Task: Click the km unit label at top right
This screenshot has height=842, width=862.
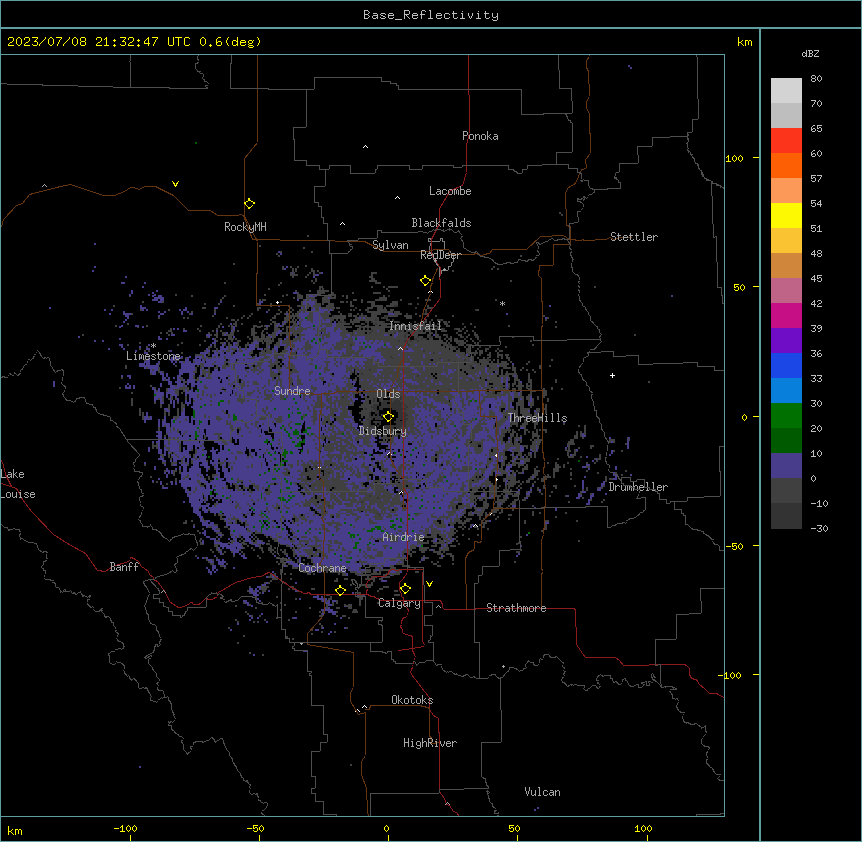Action: pyautogui.click(x=745, y=42)
